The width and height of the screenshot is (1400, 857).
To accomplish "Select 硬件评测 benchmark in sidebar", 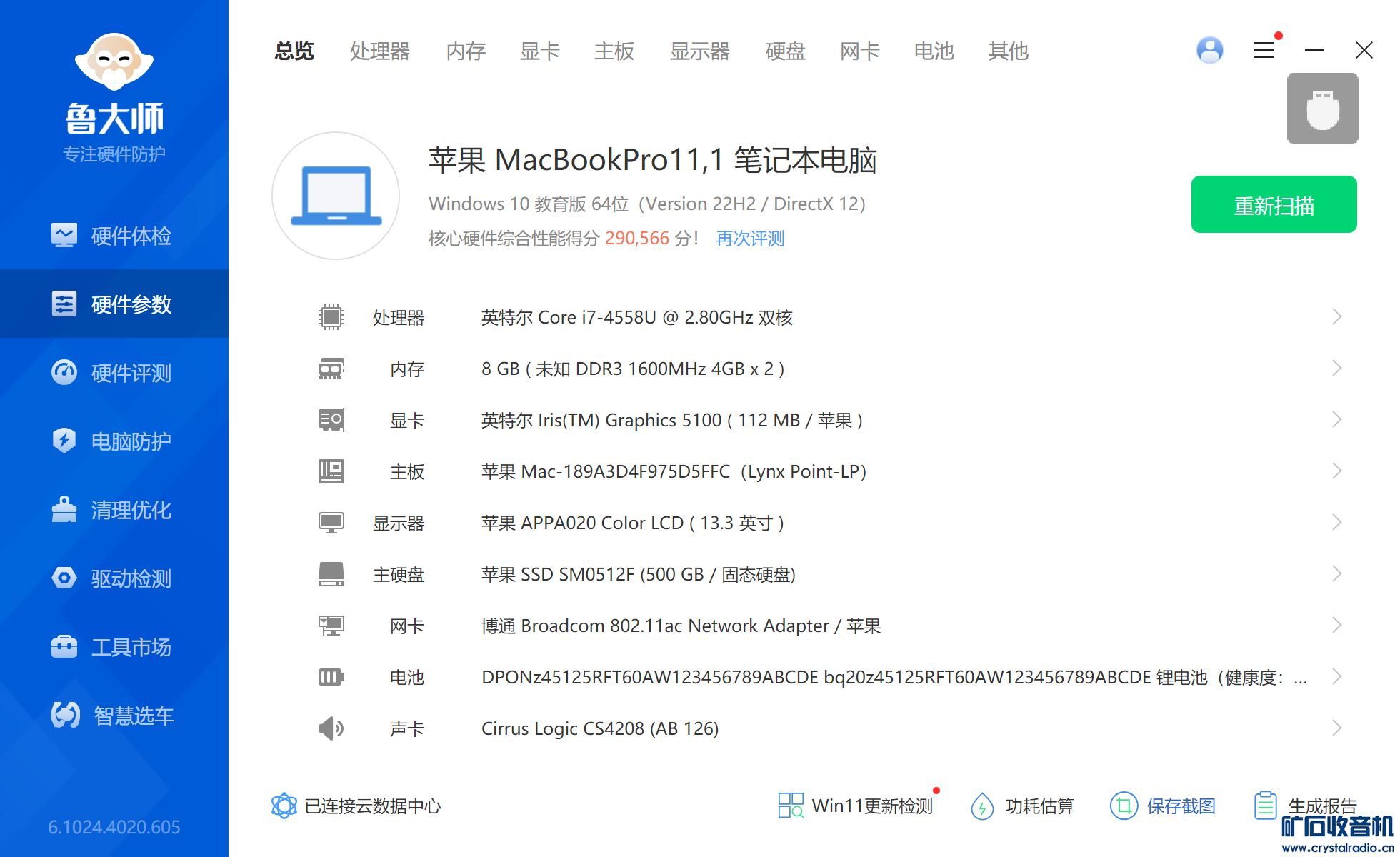I will click(x=114, y=373).
